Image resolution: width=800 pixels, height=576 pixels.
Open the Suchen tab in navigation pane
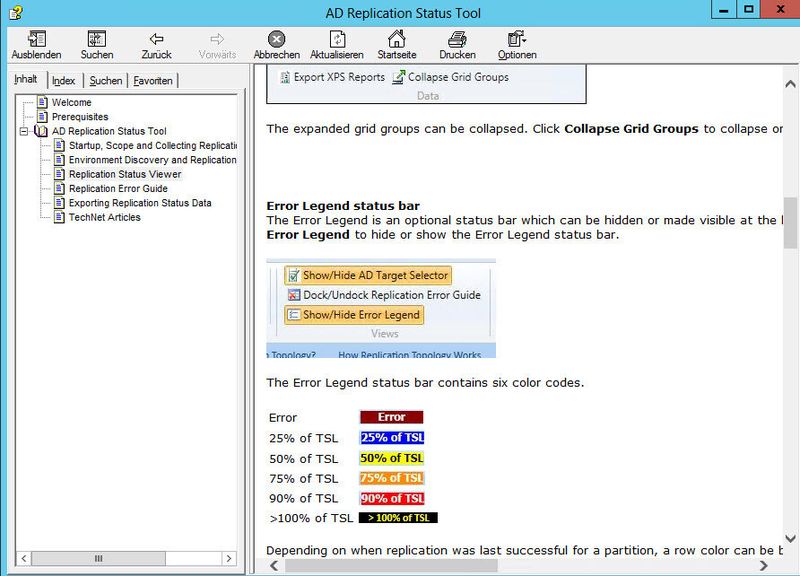point(105,80)
